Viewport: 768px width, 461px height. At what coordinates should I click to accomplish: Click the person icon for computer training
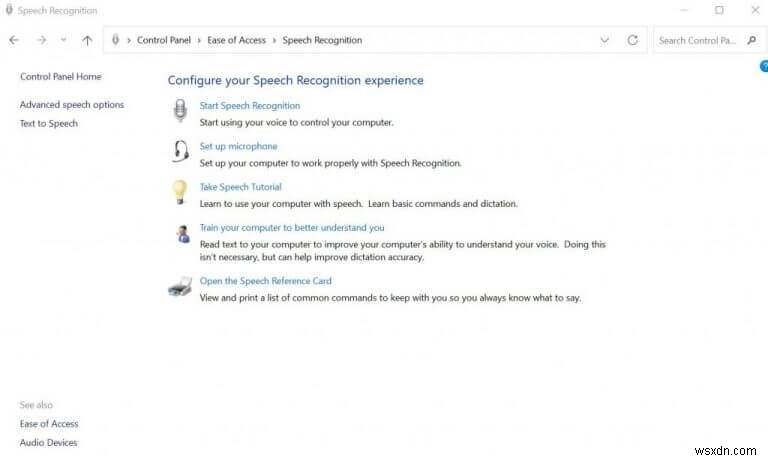click(x=182, y=234)
